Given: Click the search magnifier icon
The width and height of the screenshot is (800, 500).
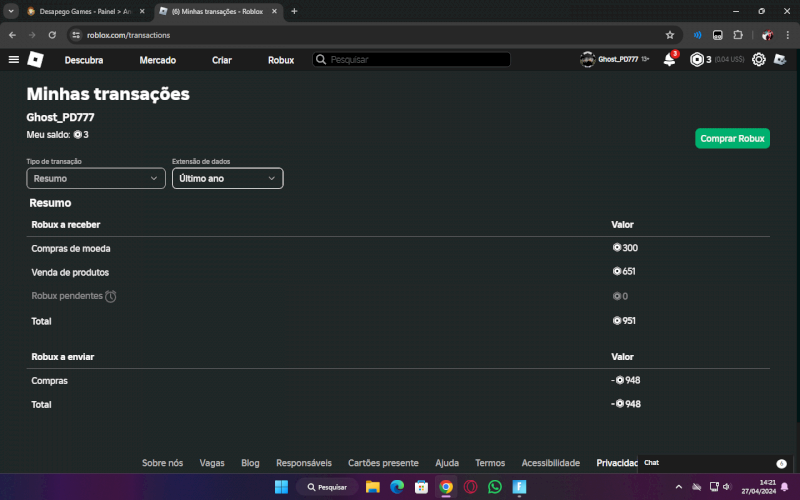Looking at the screenshot, I should coord(321,60).
